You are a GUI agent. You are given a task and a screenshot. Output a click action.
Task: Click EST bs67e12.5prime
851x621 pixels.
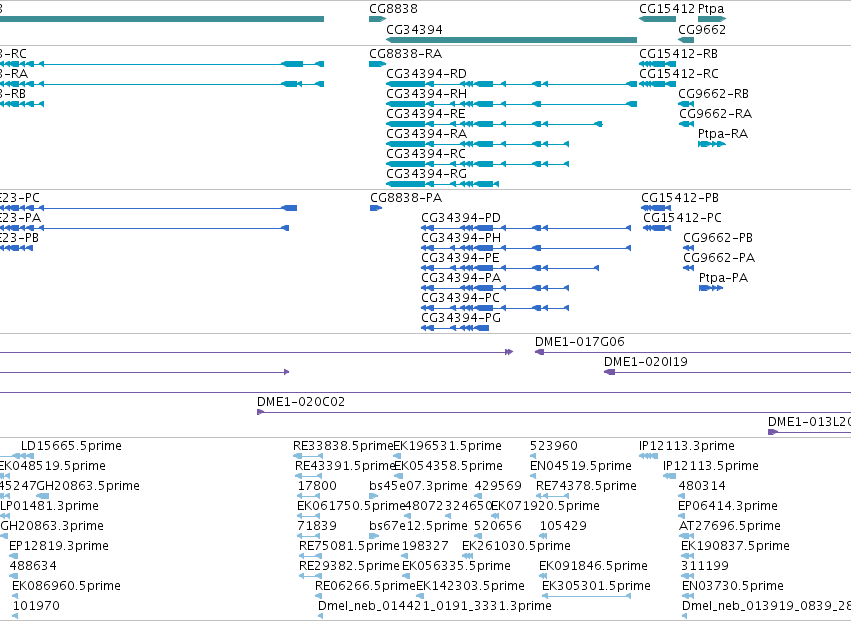click(x=418, y=527)
